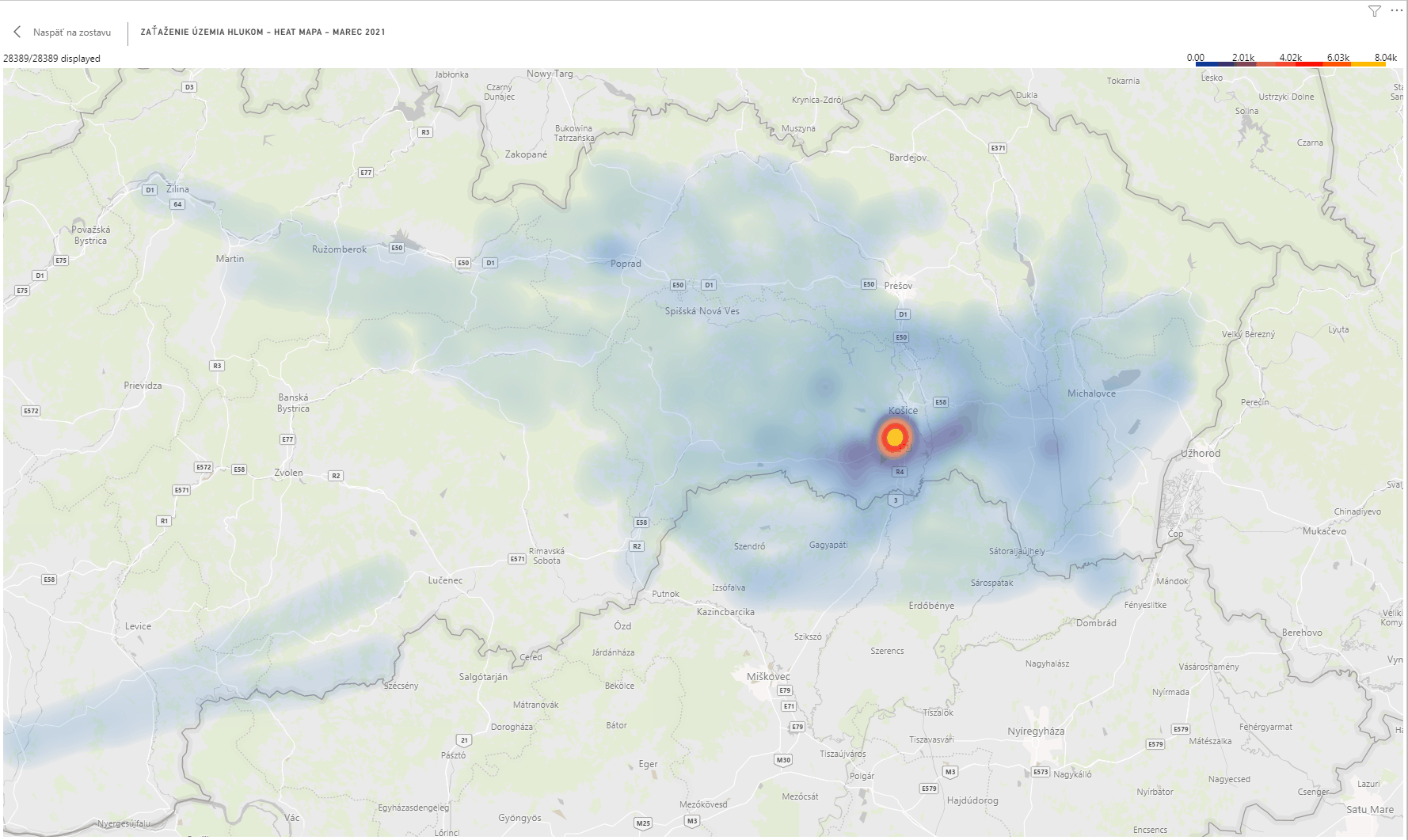Image resolution: width=1408 pixels, height=840 pixels.
Task: Click the R4 road shield below Košice
Action: (x=899, y=472)
